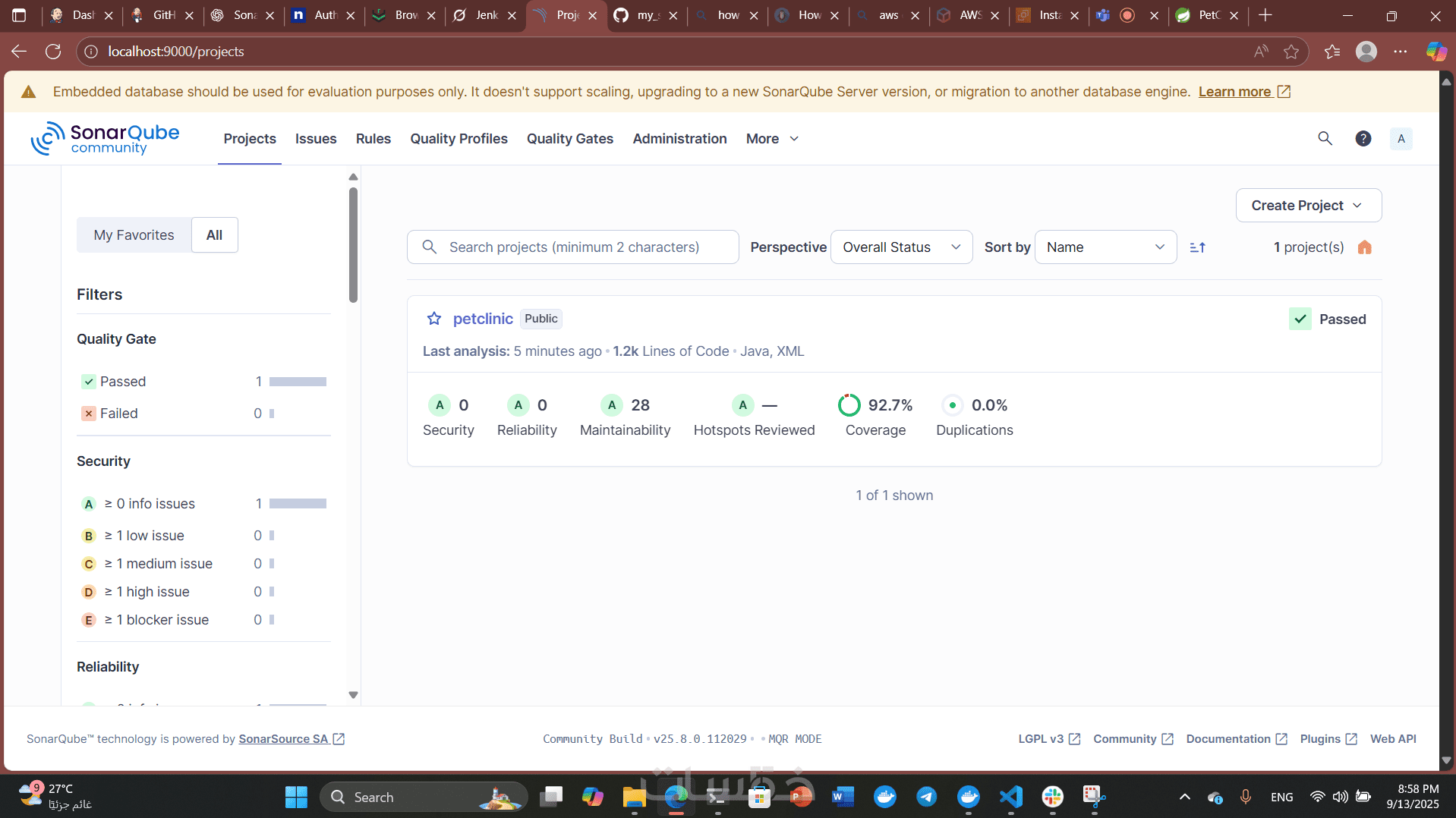Click the Maintainability rating A badge
Viewport: 1456px width, 818px height.
(612, 405)
